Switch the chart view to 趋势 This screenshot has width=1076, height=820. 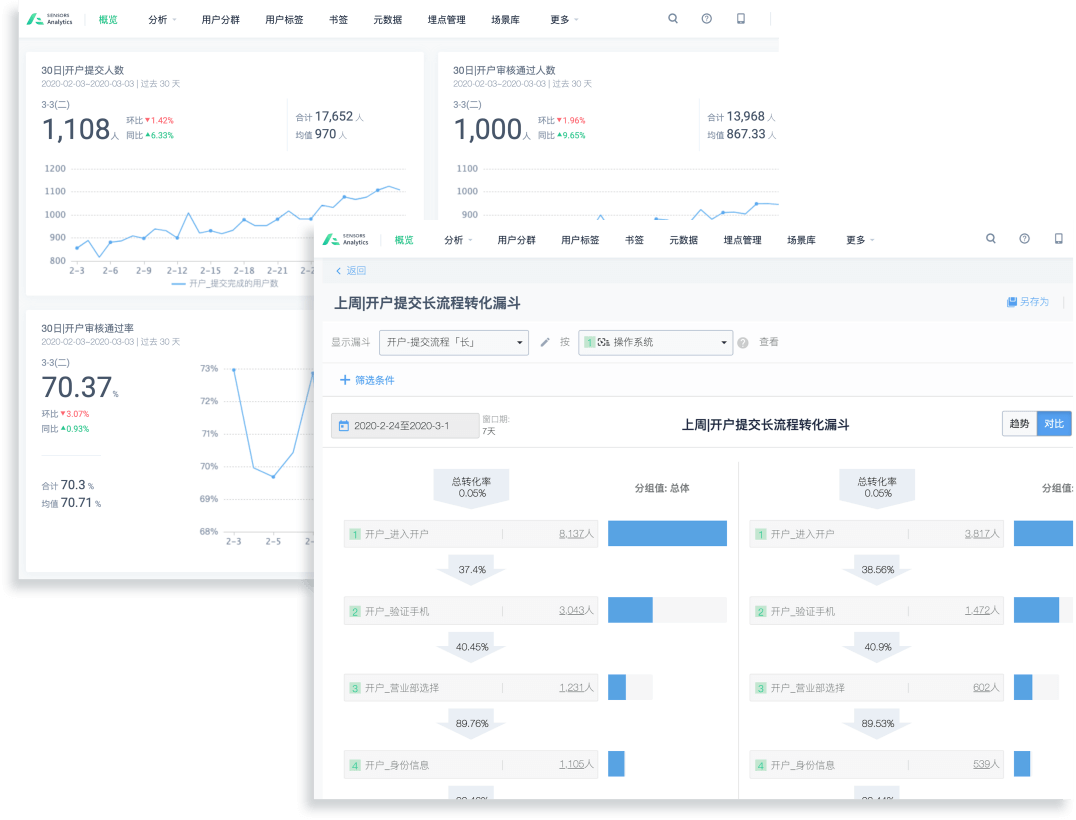tap(1019, 424)
